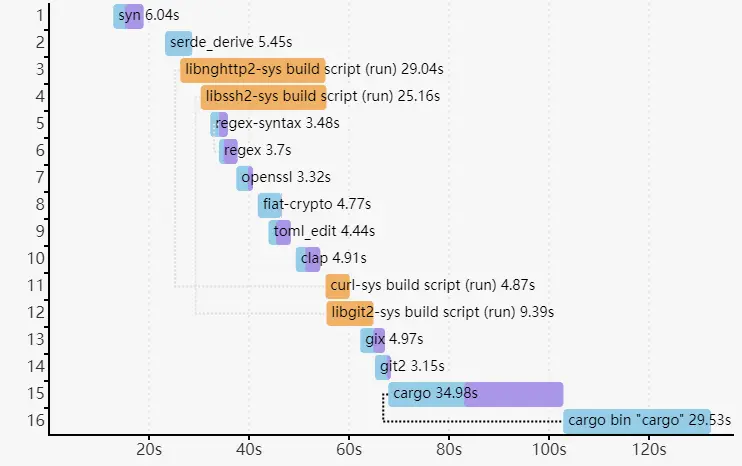Click the gix 4.97s bar

[373, 340]
